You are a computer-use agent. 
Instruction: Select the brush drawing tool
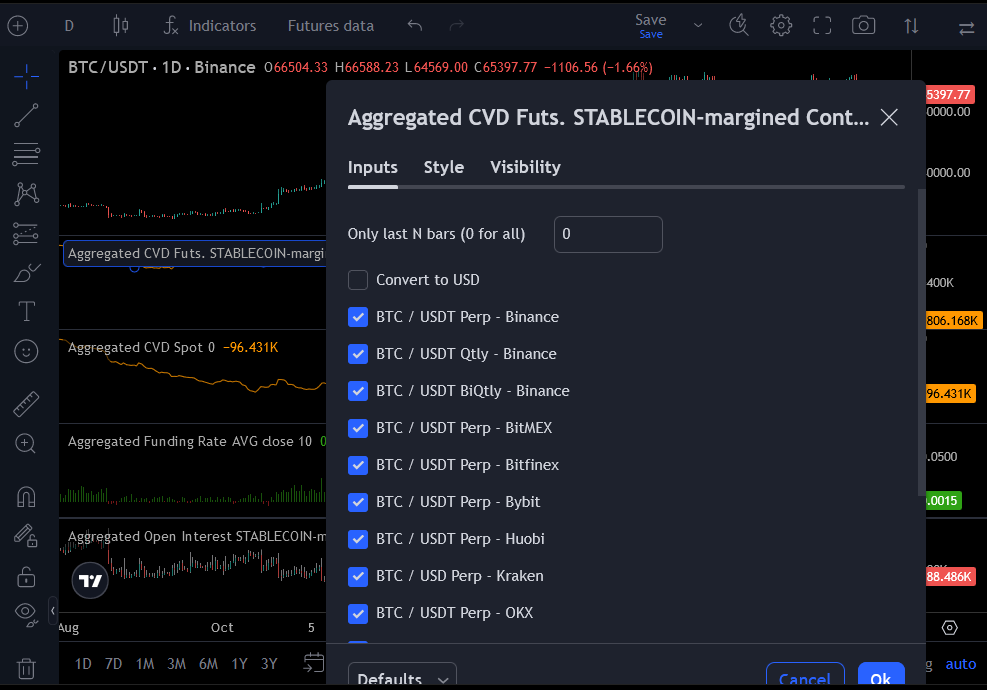pyautogui.click(x=26, y=273)
